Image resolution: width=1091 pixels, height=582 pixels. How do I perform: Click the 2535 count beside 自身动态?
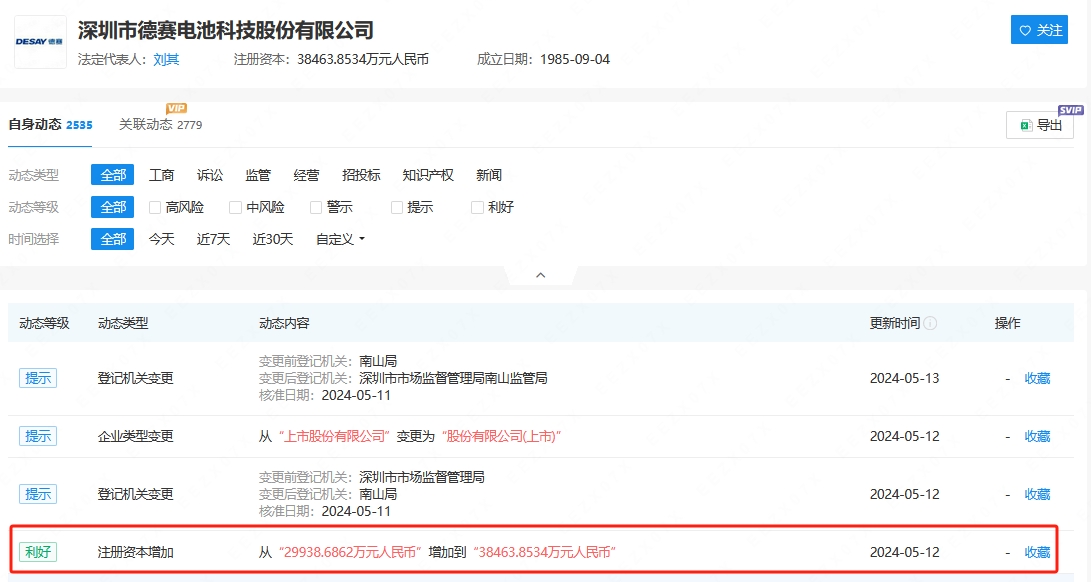click(x=79, y=125)
